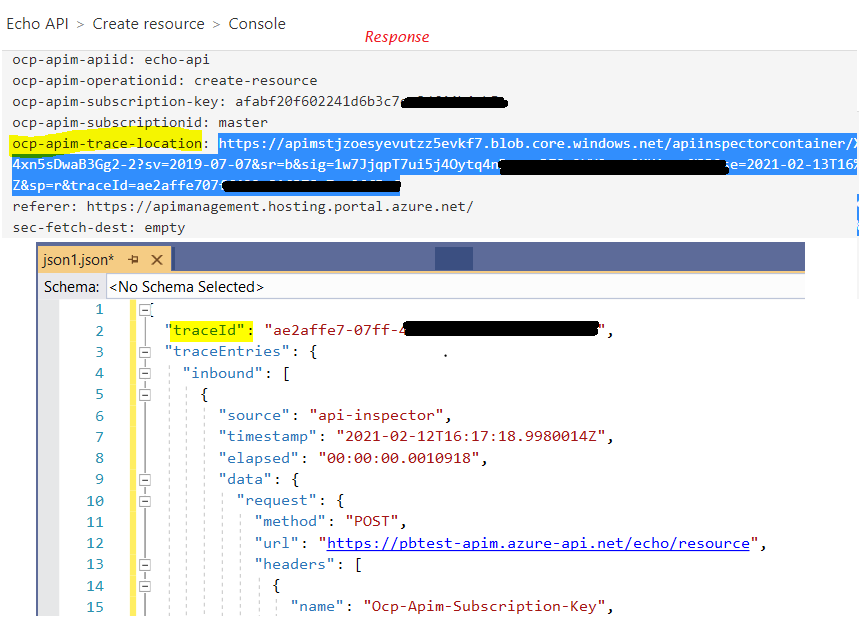Click the highlighted traceId key

coord(211,330)
